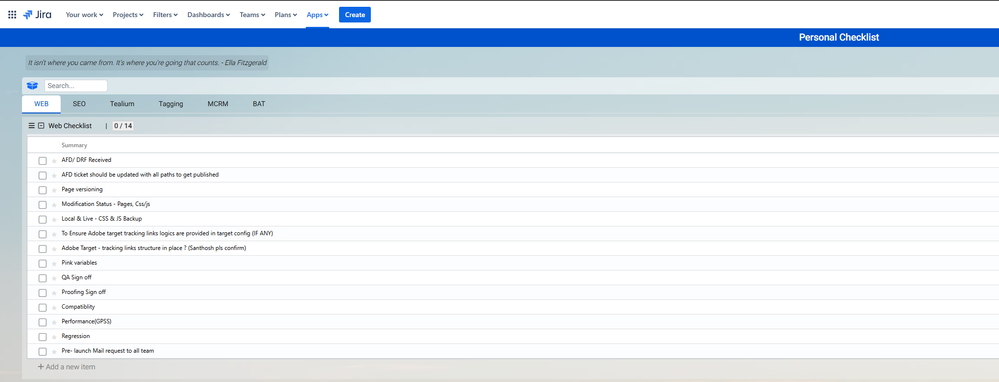This screenshot has height=382, width=999.
Task: Switch to the SEO tab
Action: pyautogui.click(x=79, y=104)
